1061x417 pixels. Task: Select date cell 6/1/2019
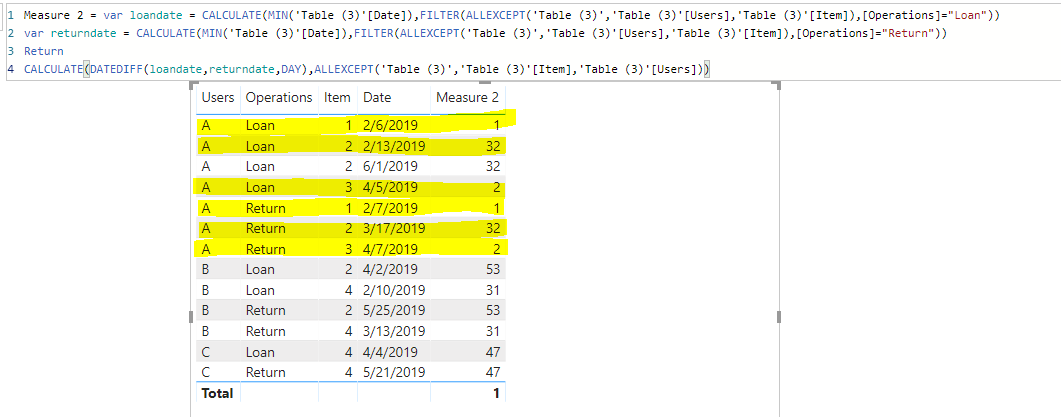390,167
